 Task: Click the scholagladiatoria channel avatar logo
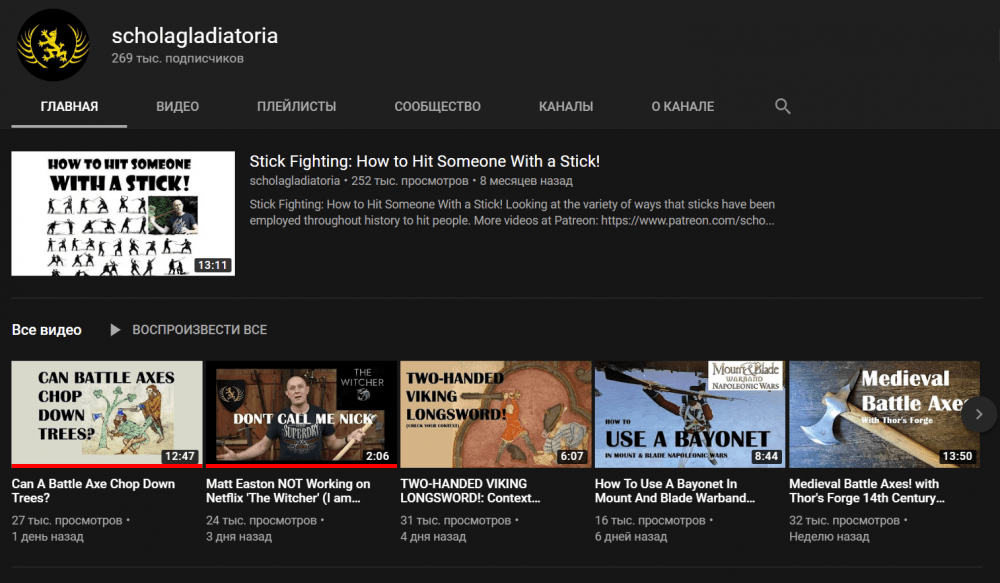tap(53, 45)
